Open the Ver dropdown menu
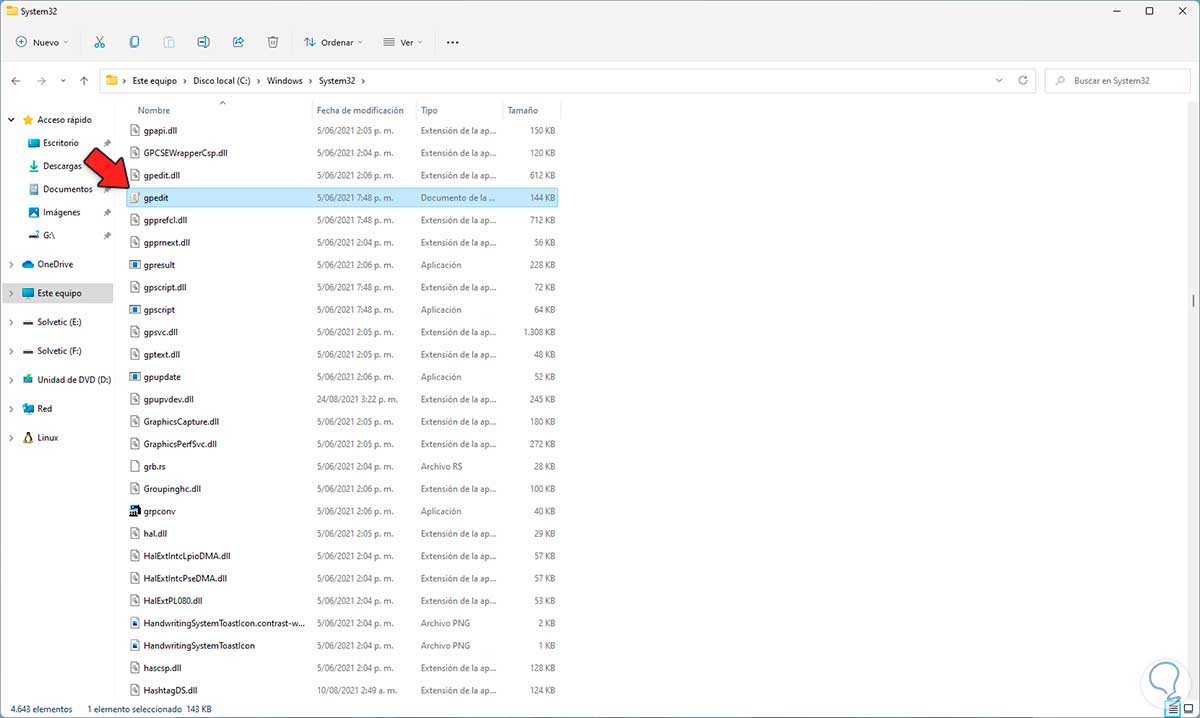Viewport: 1200px width, 718px height. tap(403, 43)
